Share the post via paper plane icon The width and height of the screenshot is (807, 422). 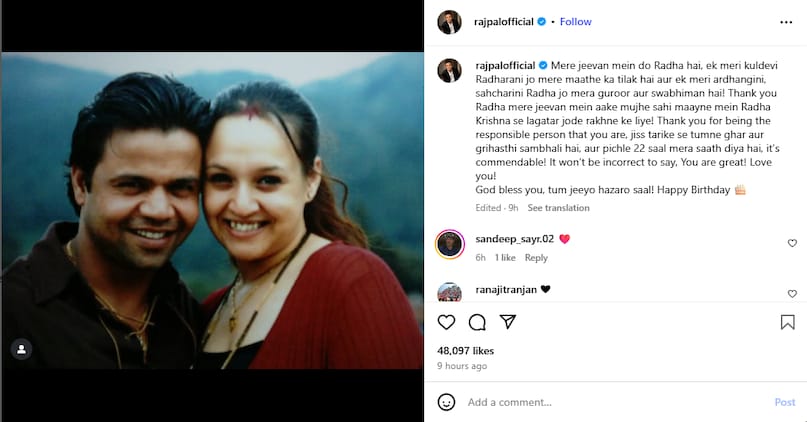(x=508, y=322)
